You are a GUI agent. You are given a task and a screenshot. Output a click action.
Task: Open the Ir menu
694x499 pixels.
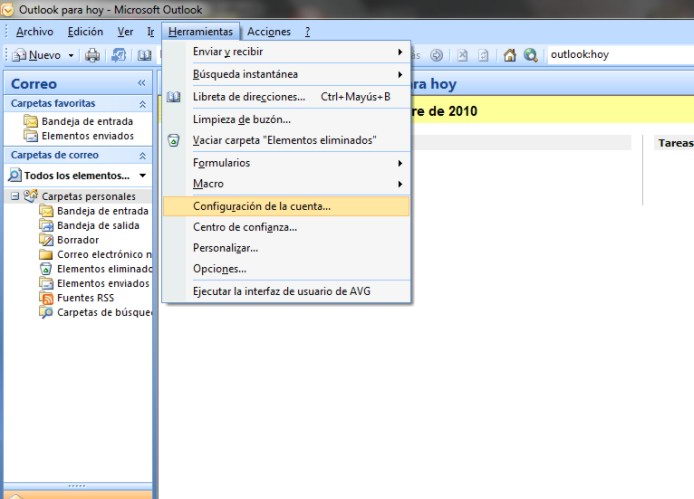pos(150,32)
